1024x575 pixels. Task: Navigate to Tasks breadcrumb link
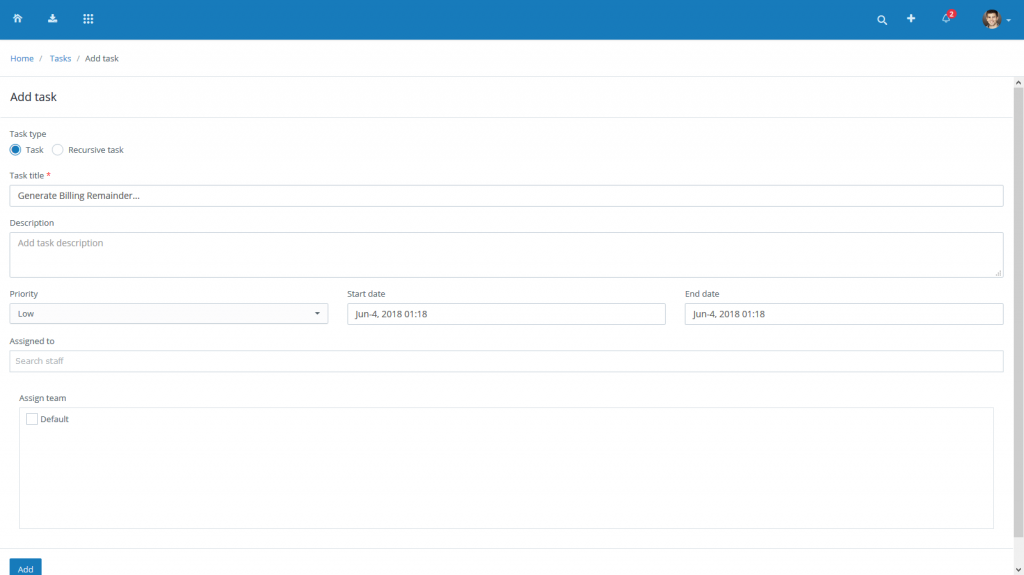[60, 59]
